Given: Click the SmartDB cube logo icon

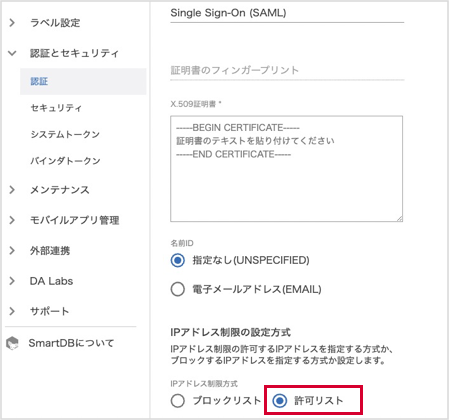Looking at the screenshot, I should click(x=13, y=343).
